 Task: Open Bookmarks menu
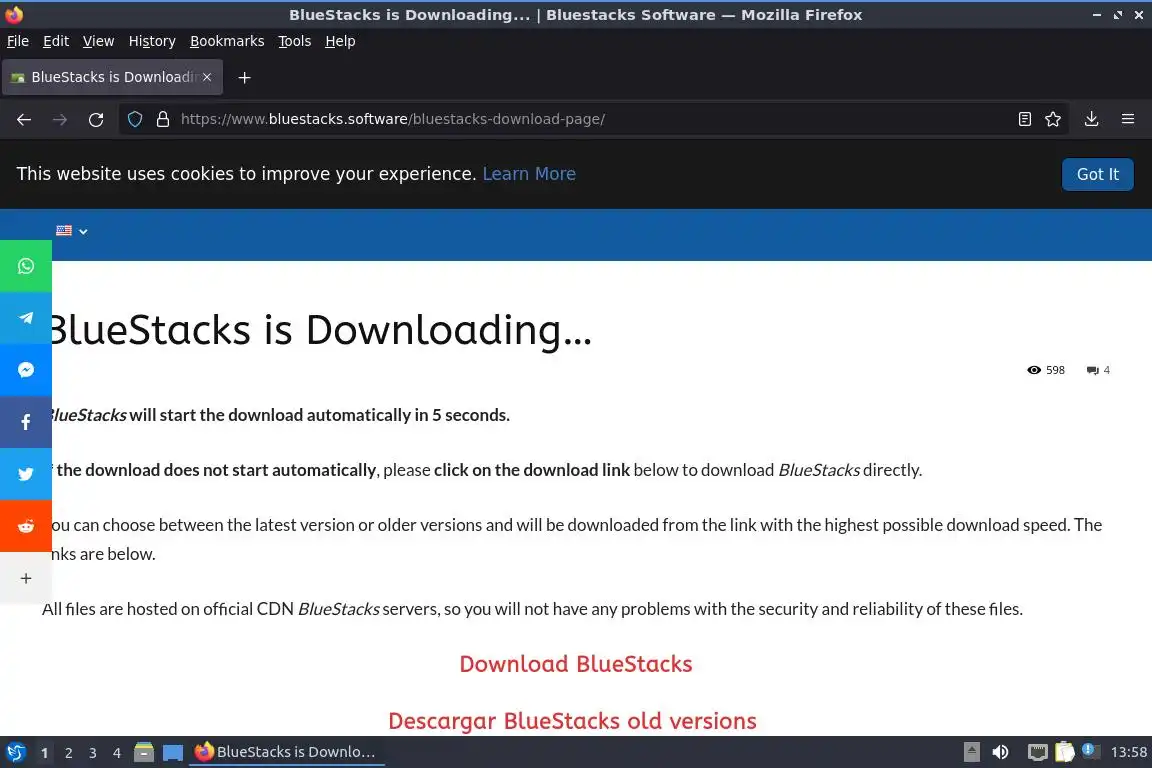point(227,41)
